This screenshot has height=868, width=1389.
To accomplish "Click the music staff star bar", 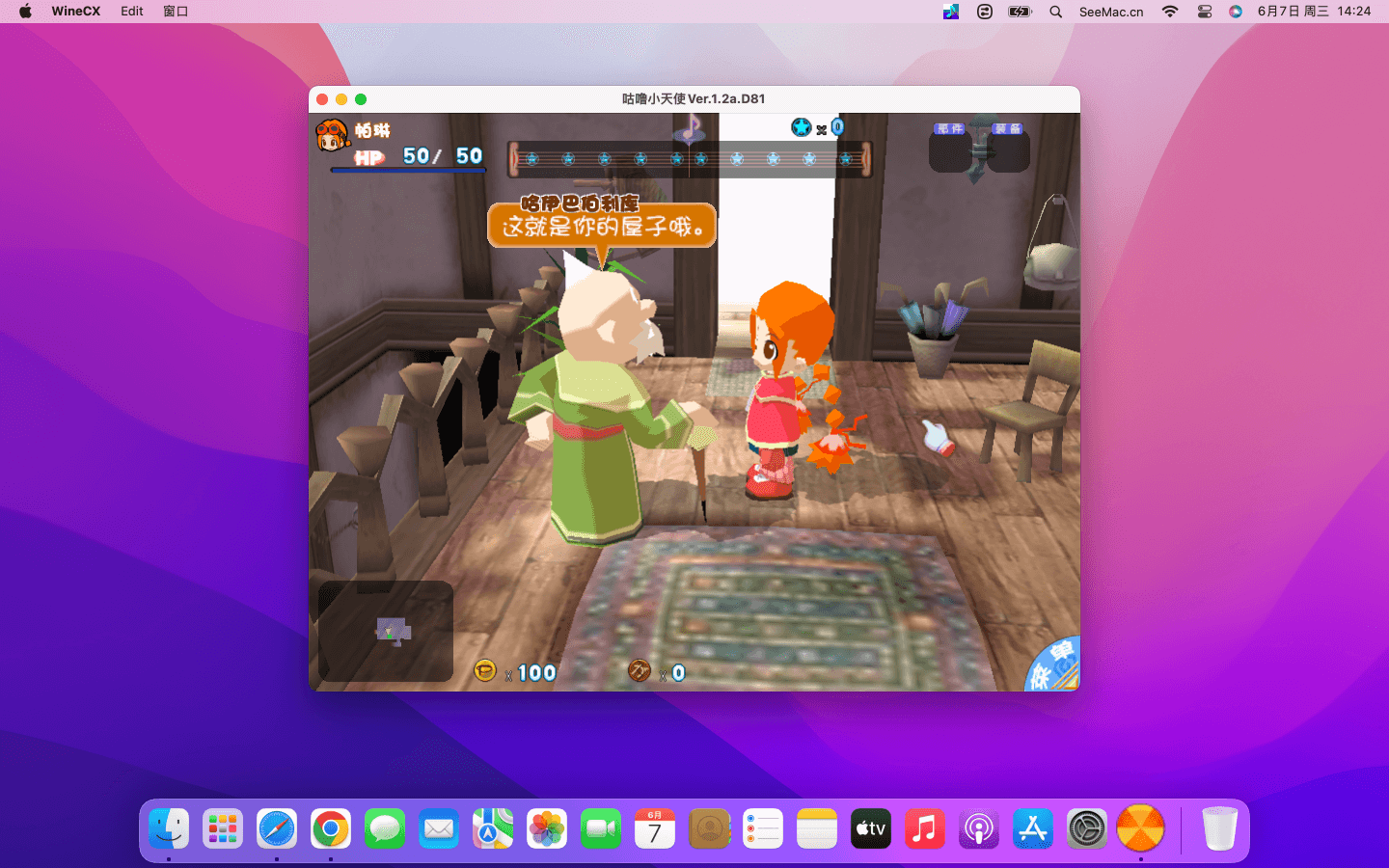I will 690,159.
